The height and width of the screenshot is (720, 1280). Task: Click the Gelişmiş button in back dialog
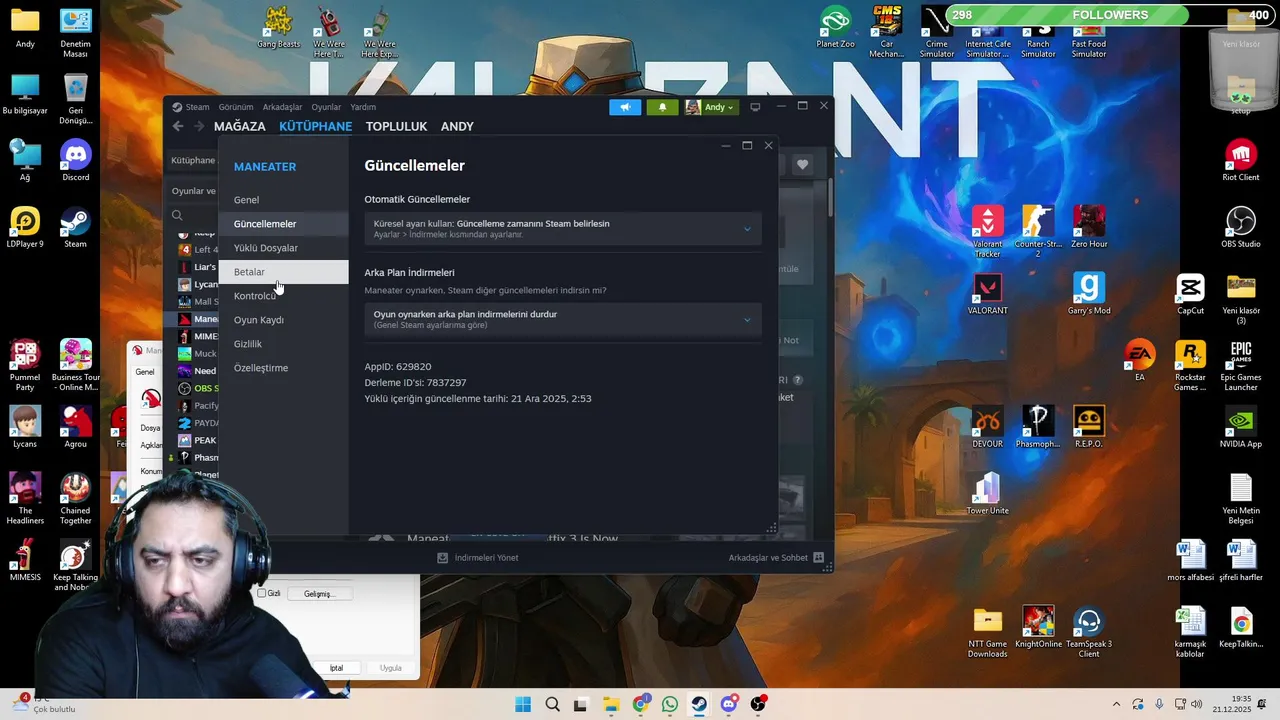tap(318, 594)
